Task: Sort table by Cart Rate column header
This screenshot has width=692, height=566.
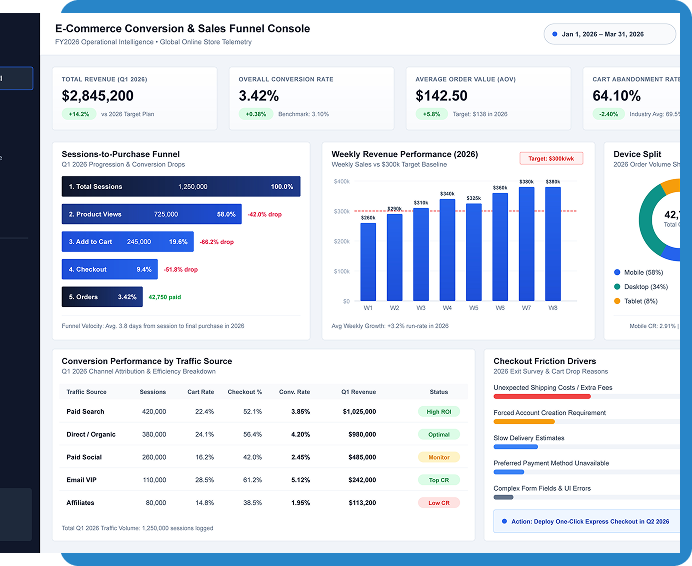Action: coord(201,392)
